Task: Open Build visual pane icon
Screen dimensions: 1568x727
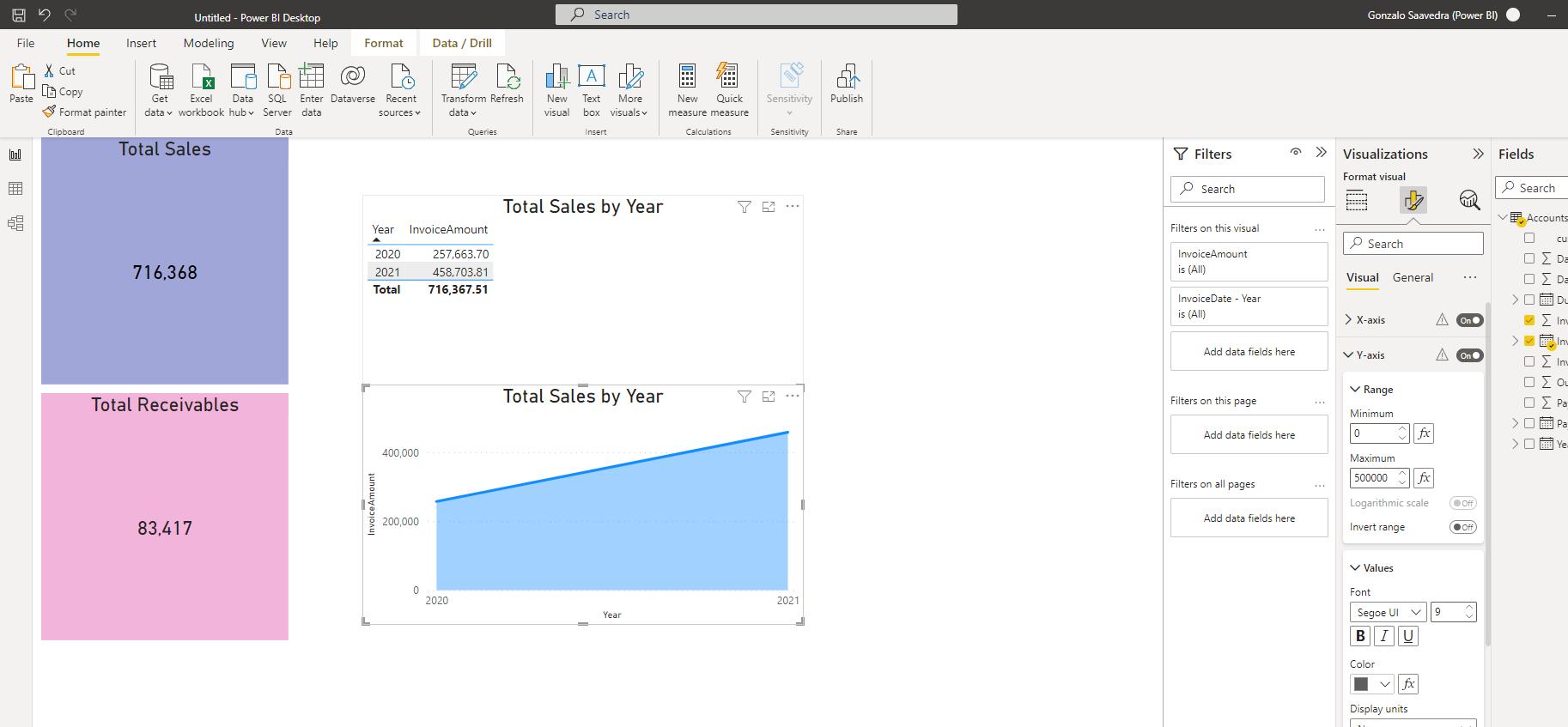Action: pos(1357,201)
